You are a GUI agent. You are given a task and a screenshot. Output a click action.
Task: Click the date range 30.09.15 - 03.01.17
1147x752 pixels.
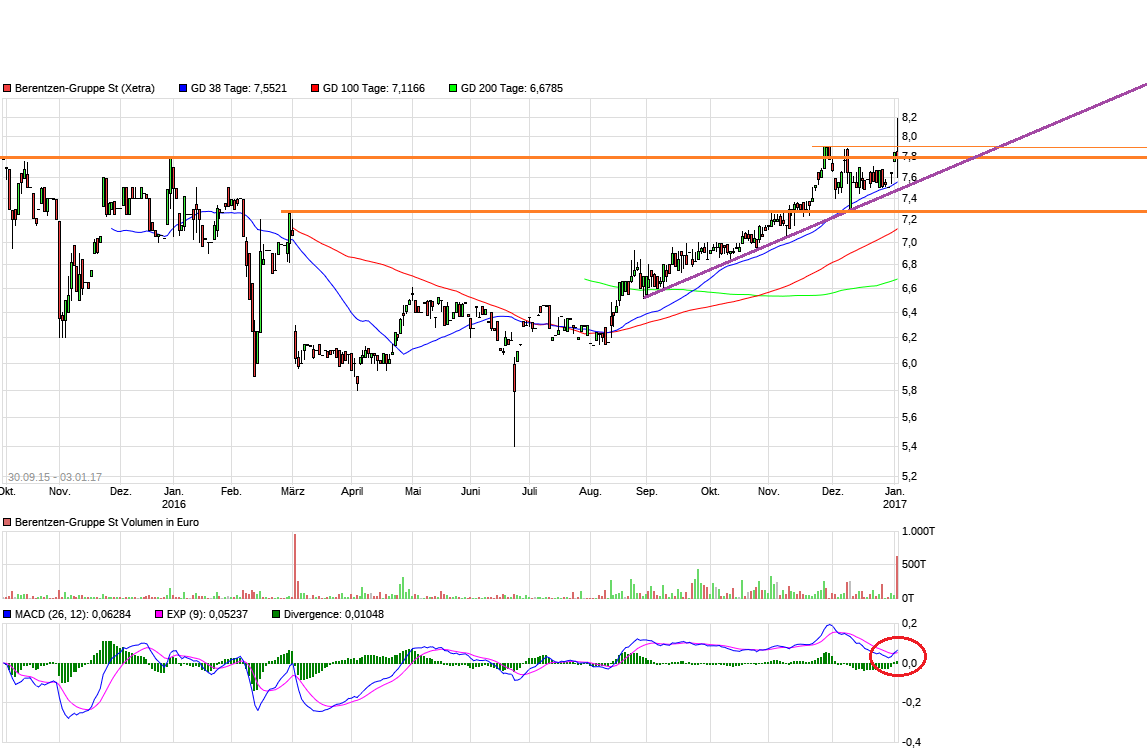55,478
